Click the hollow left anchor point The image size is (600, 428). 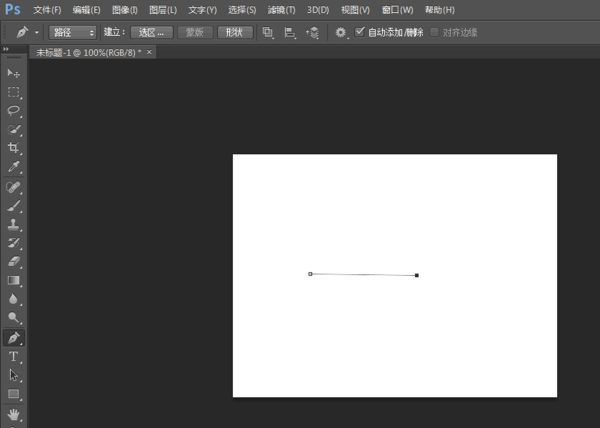click(310, 274)
